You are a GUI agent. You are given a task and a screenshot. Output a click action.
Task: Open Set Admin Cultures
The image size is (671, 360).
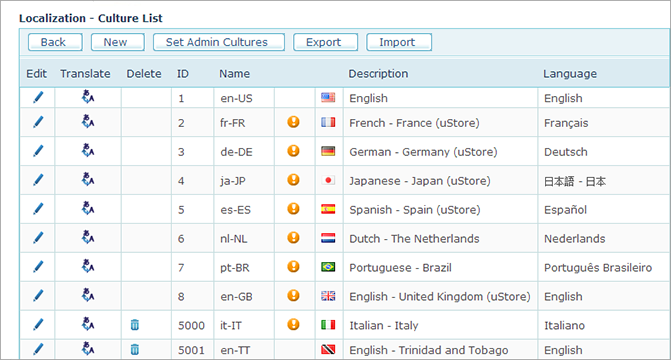pos(219,42)
